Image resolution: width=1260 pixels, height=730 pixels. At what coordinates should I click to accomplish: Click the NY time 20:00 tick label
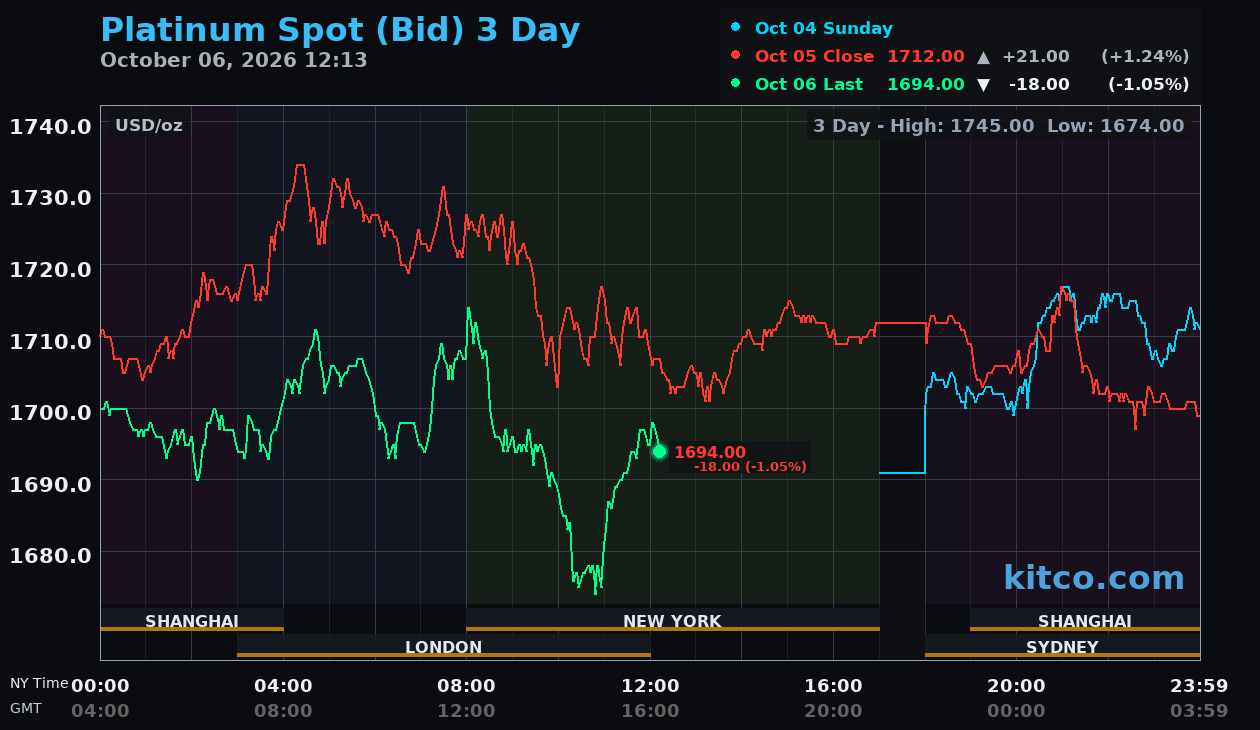click(x=1016, y=686)
